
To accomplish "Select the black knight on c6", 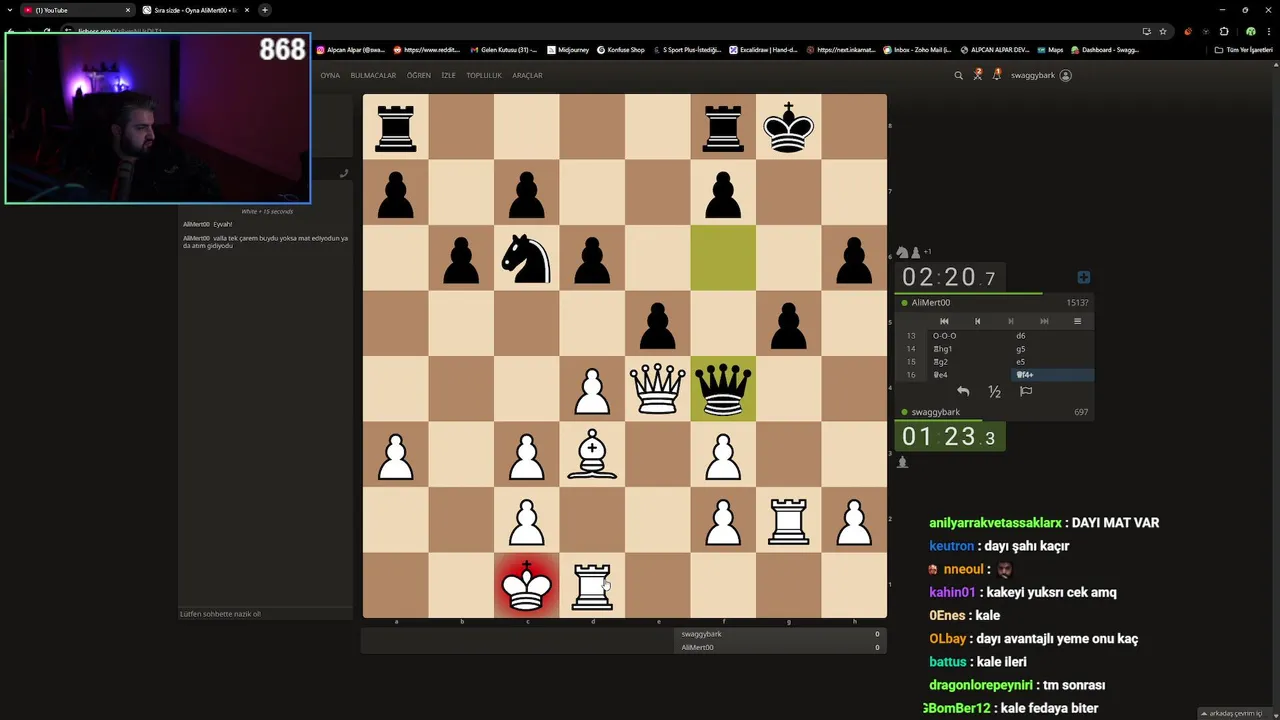I will 527,258.
